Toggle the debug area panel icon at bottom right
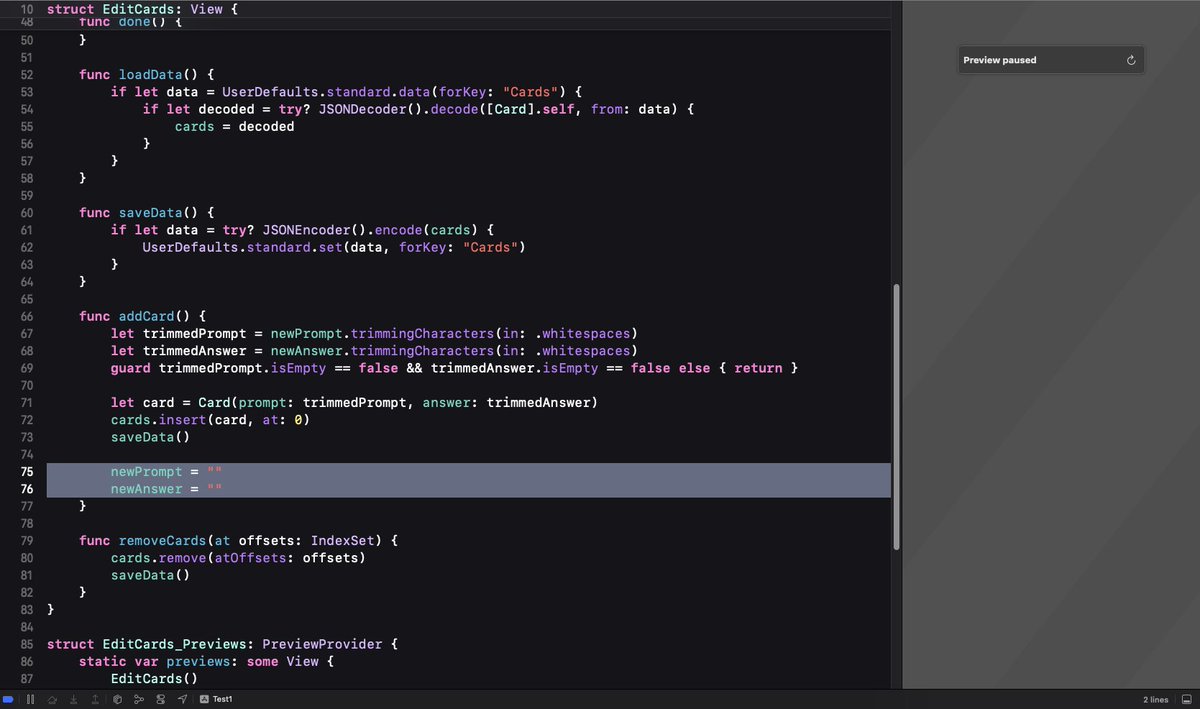Viewport: 1200px width, 709px height. click(1187, 699)
